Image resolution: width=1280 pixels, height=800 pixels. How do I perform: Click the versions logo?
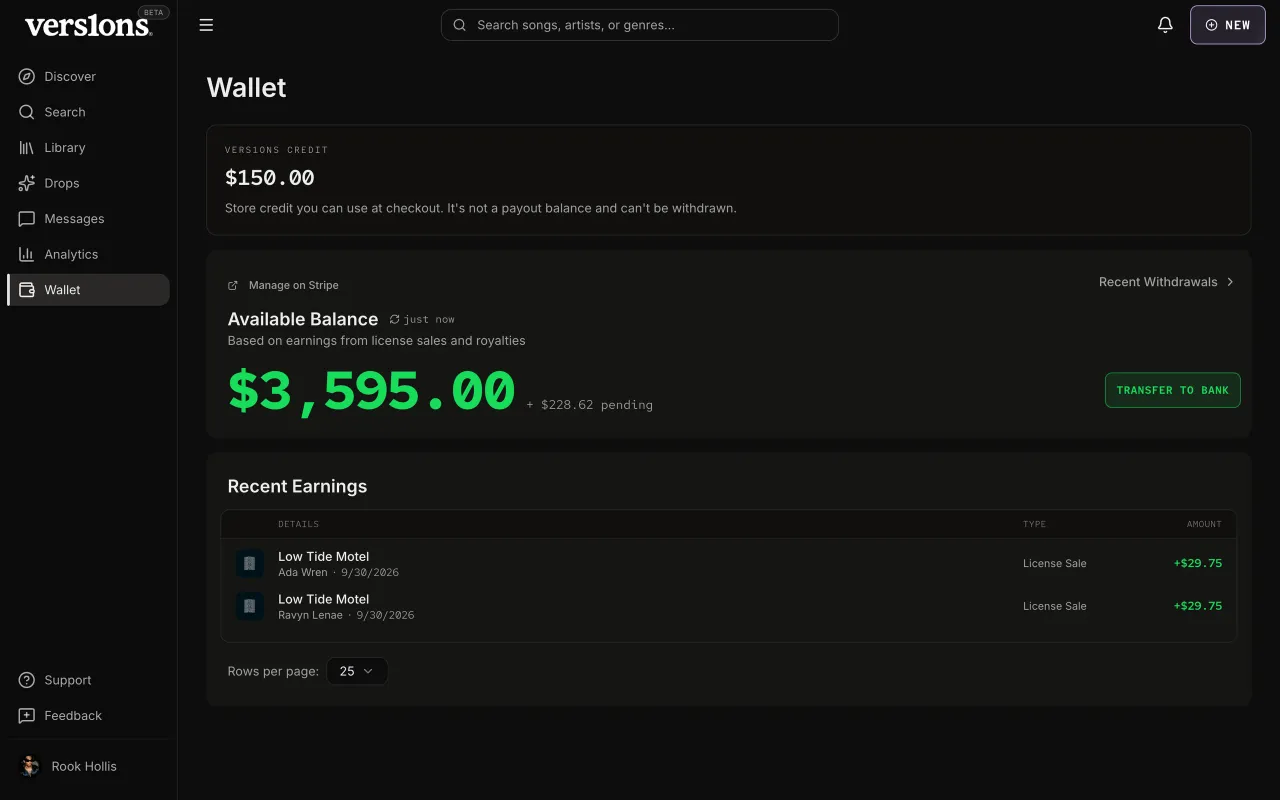[88, 26]
